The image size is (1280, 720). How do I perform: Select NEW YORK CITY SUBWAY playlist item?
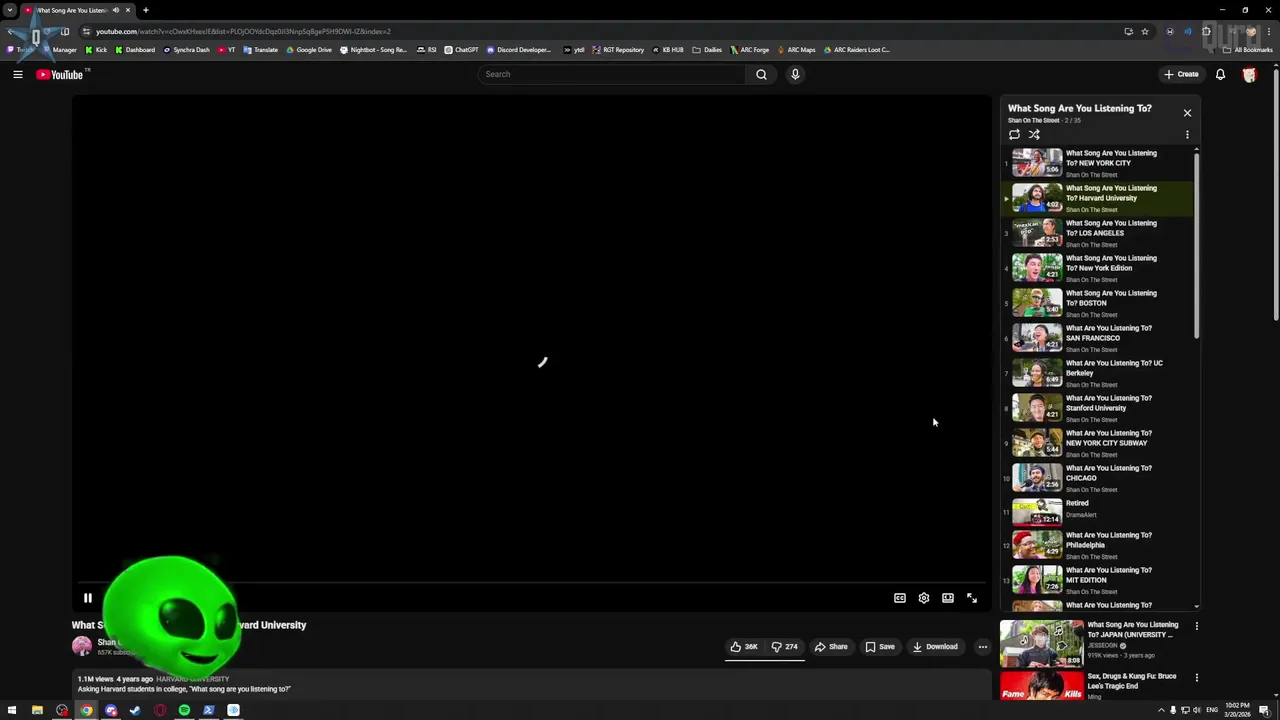[1098, 443]
